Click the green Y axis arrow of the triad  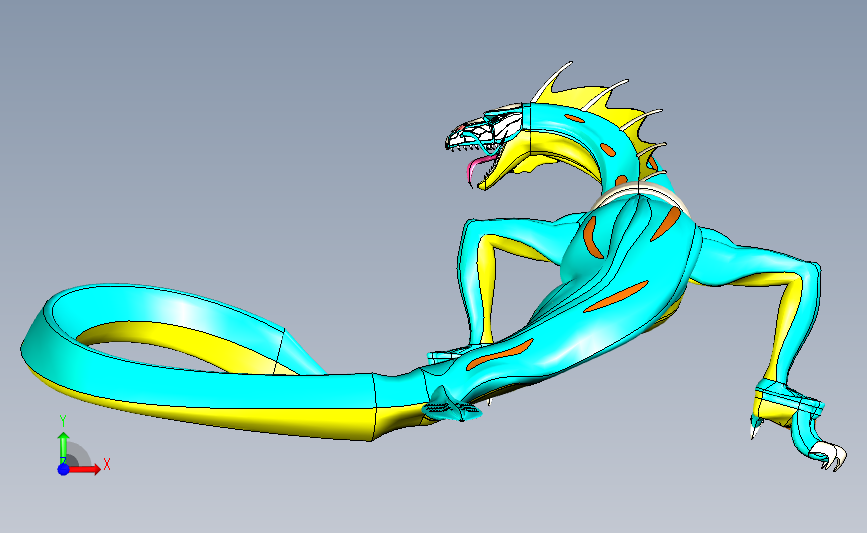64,447
